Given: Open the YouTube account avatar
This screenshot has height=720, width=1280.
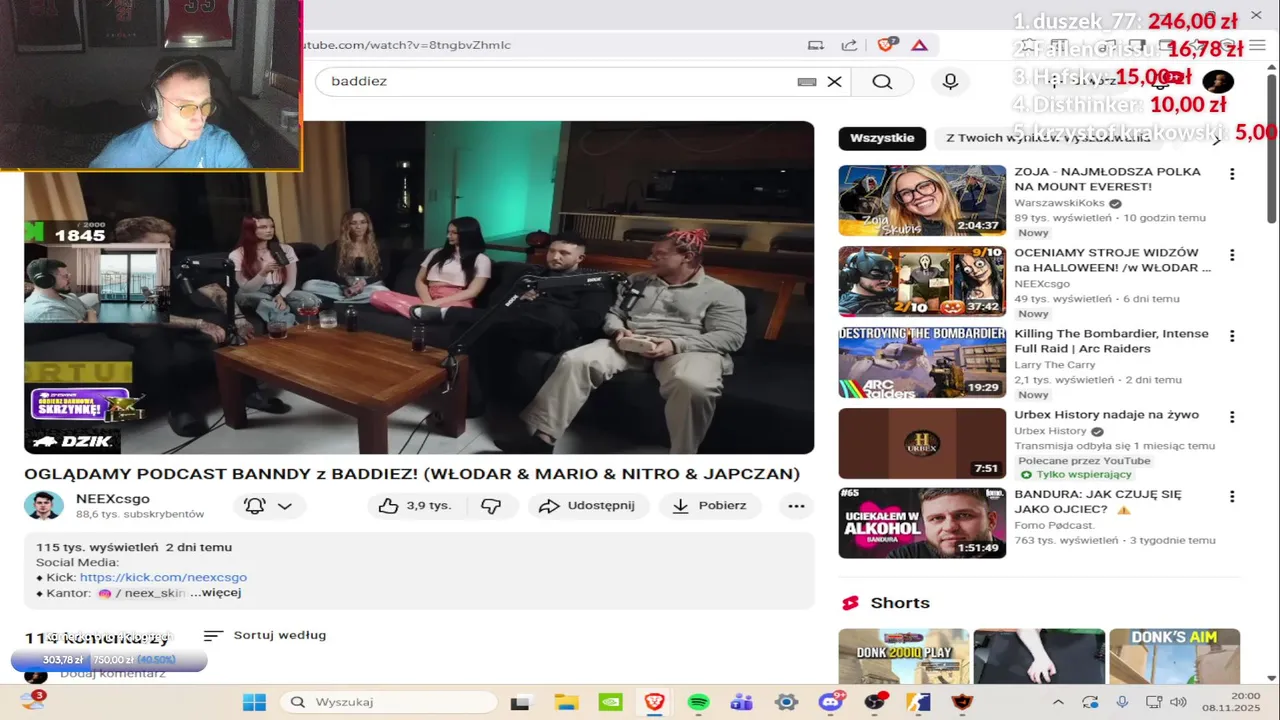Looking at the screenshot, I should [1218, 81].
